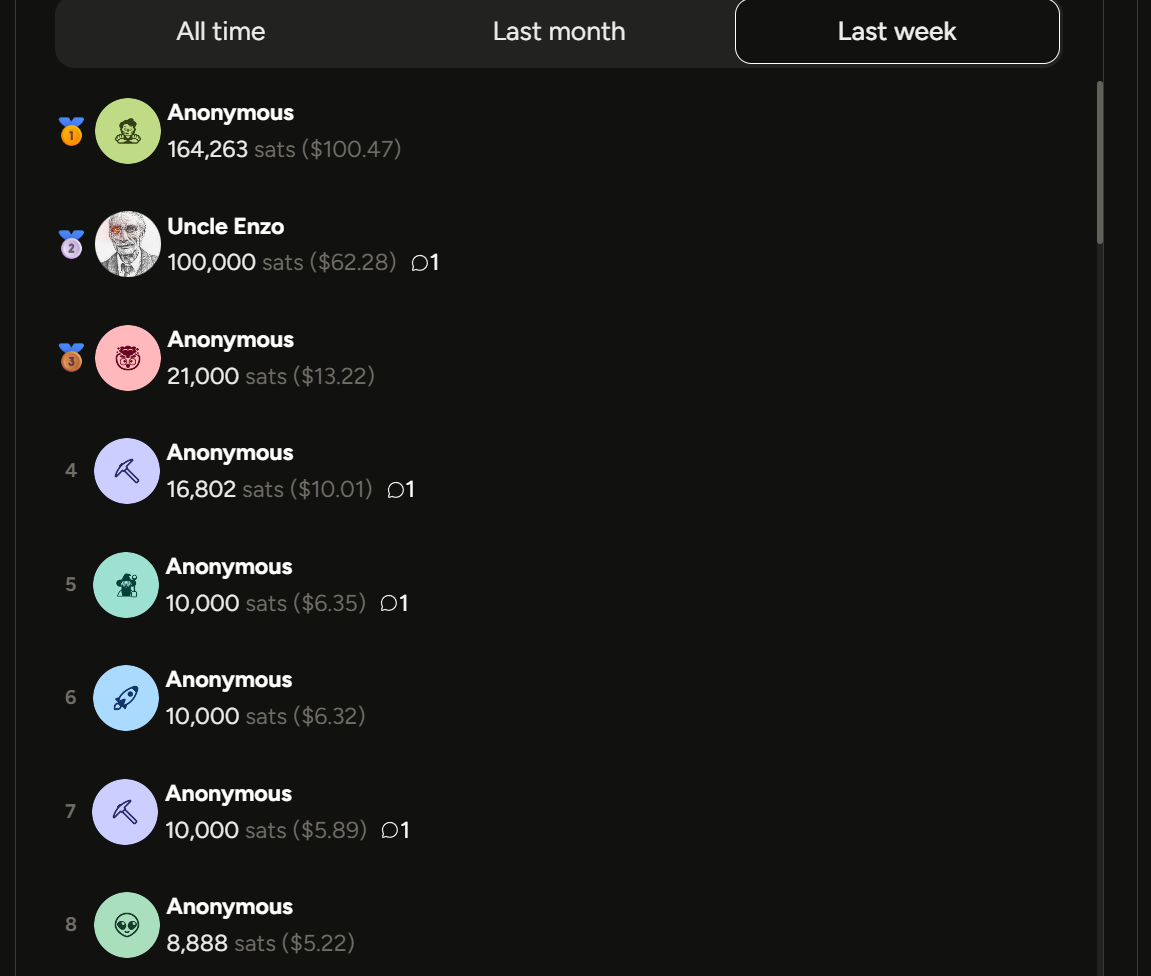Screen dimensions: 1151x976
Task: Click the teal wizard avatar at rank 5
Action: [126, 585]
